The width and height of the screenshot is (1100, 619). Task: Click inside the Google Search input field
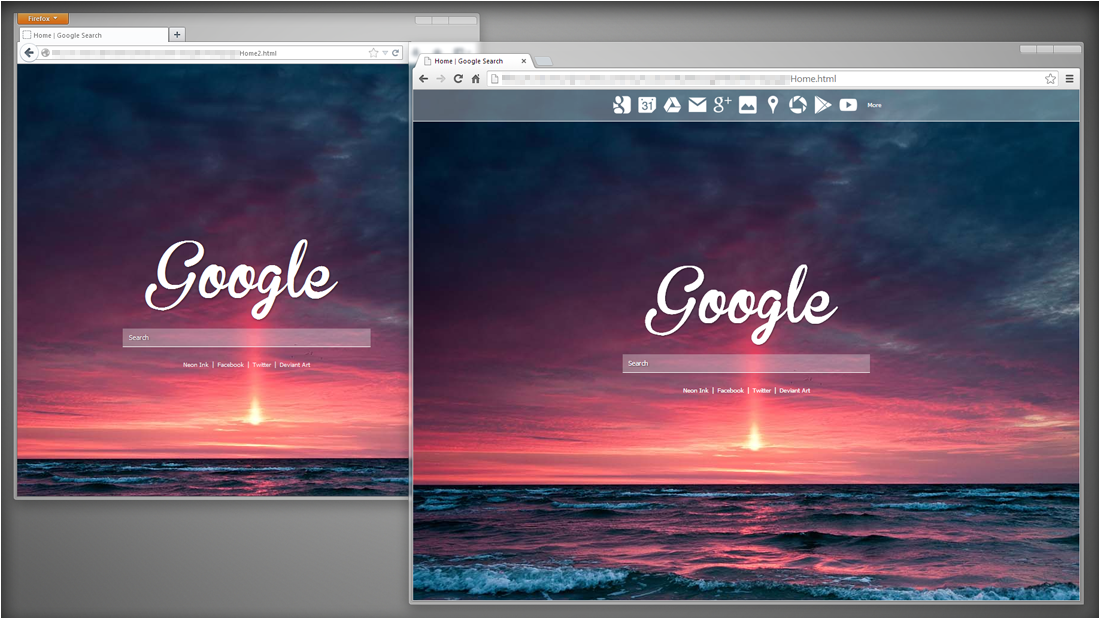click(x=745, y=363)
